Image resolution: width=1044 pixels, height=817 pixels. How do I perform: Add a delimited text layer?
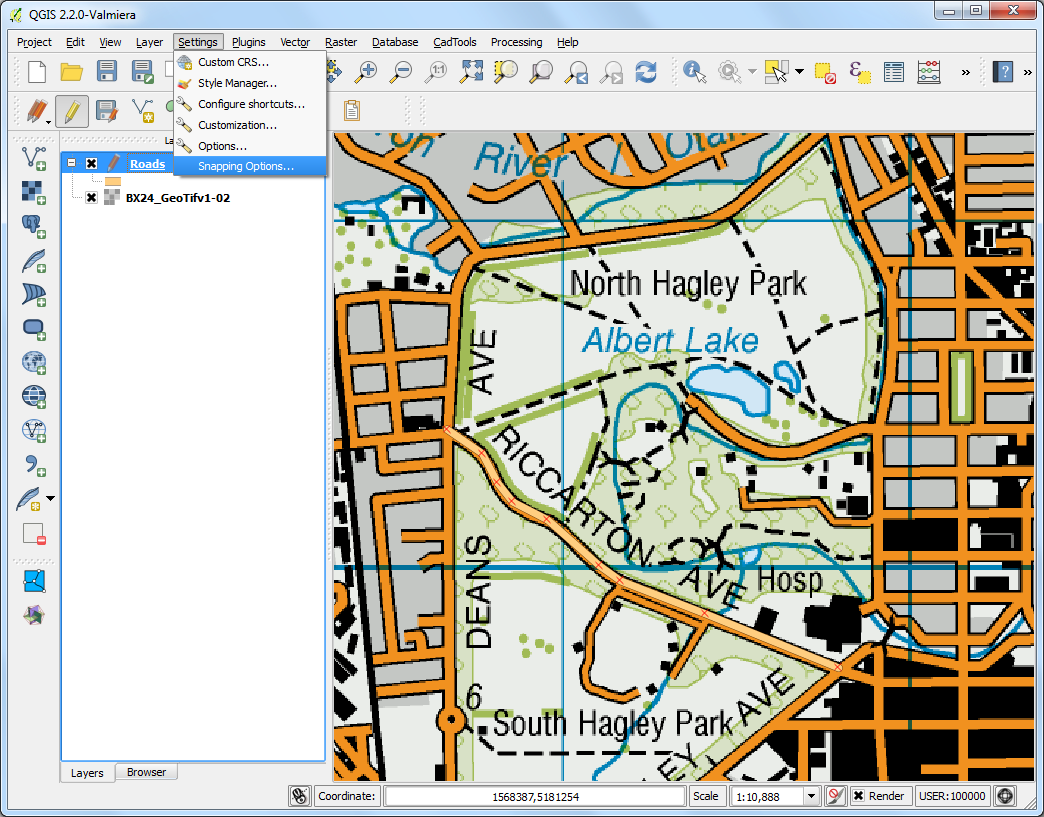point(34,464)
